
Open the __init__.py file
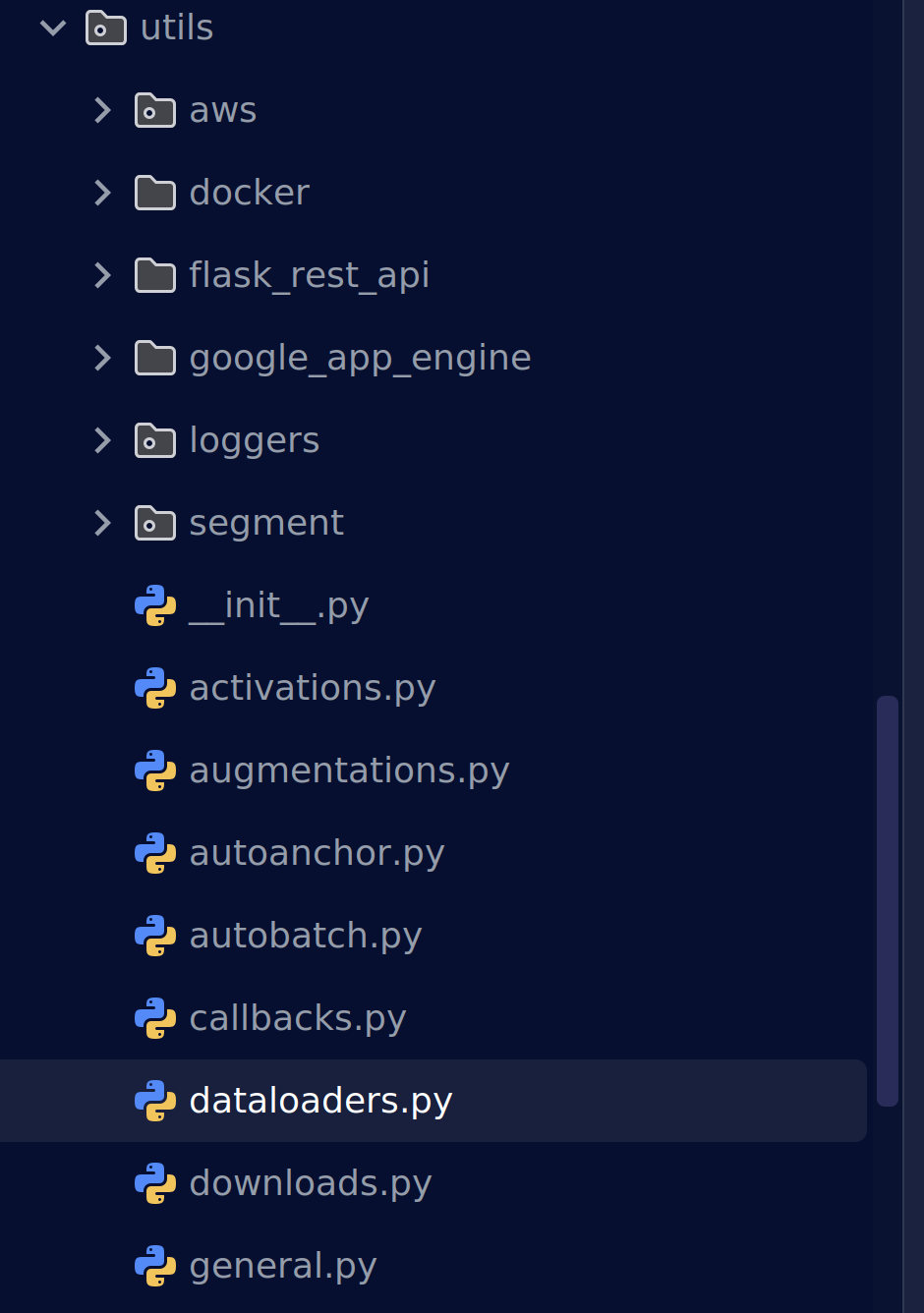click(x=279, y=605)
